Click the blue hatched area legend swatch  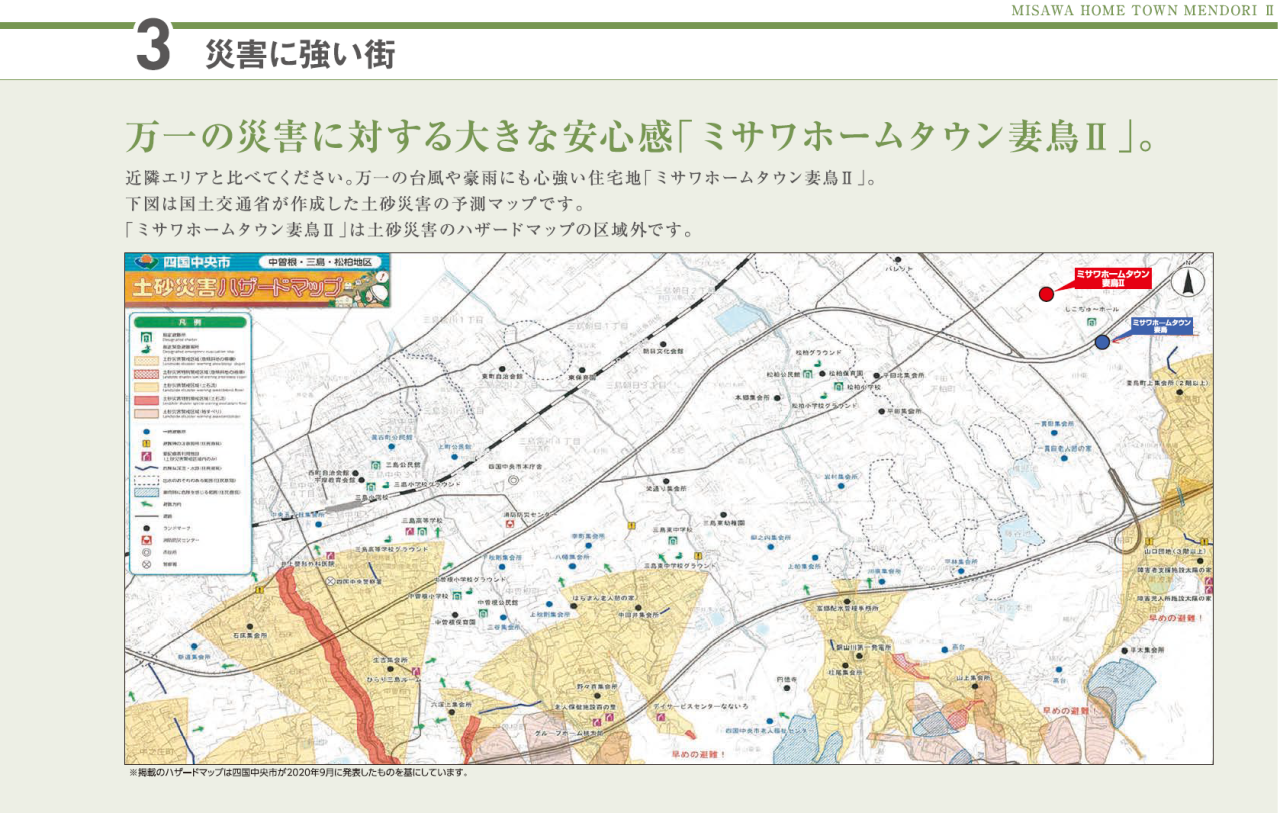click(x=147, y=493)
